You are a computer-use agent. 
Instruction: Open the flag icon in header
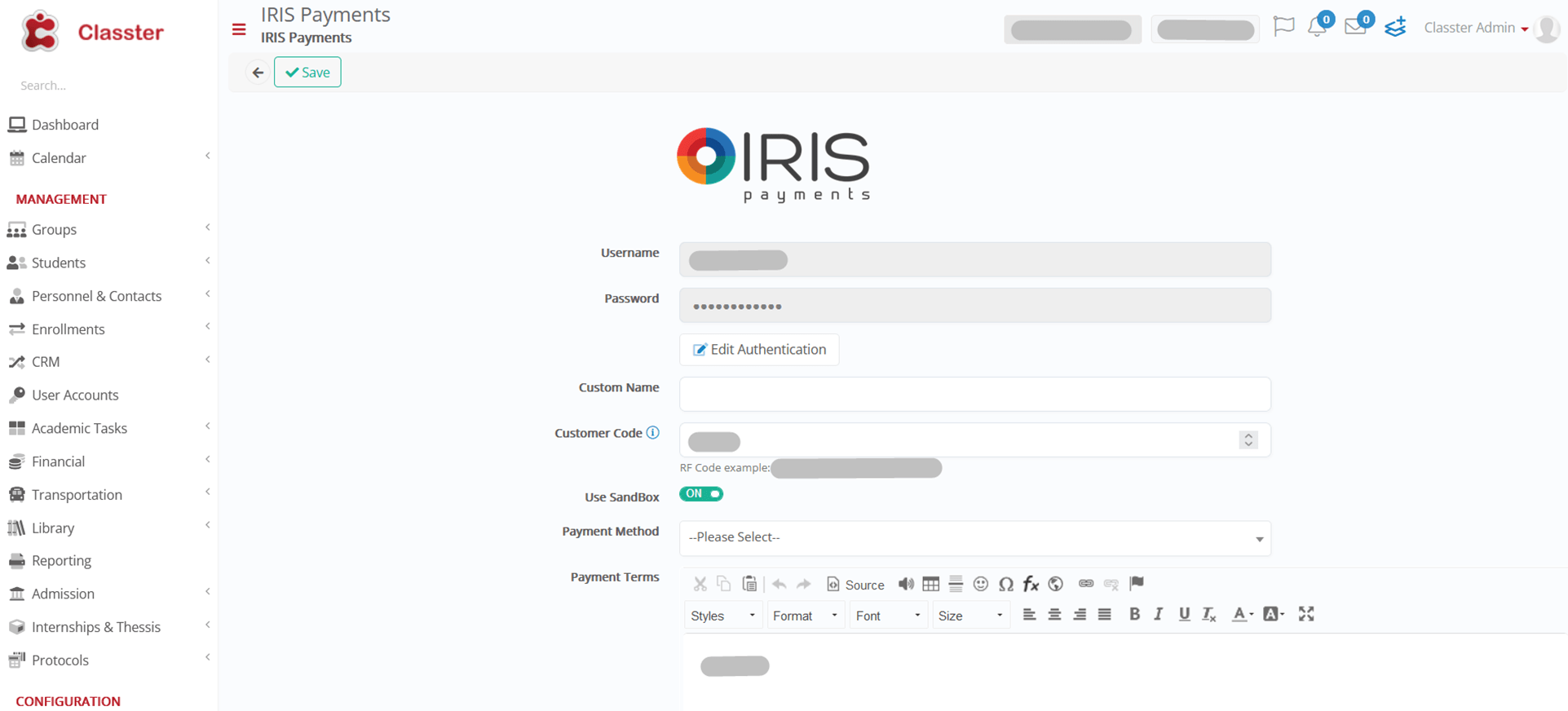pyautogui.click(x=1283, y=27)
